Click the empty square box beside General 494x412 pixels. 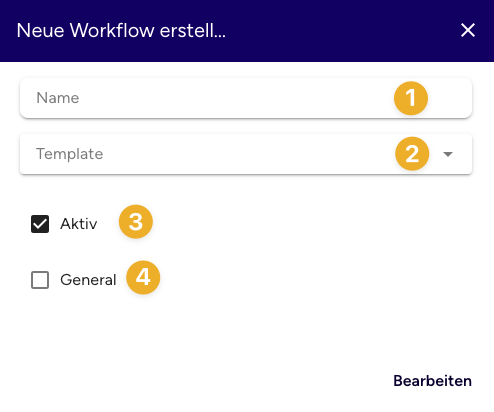(40, 280)
